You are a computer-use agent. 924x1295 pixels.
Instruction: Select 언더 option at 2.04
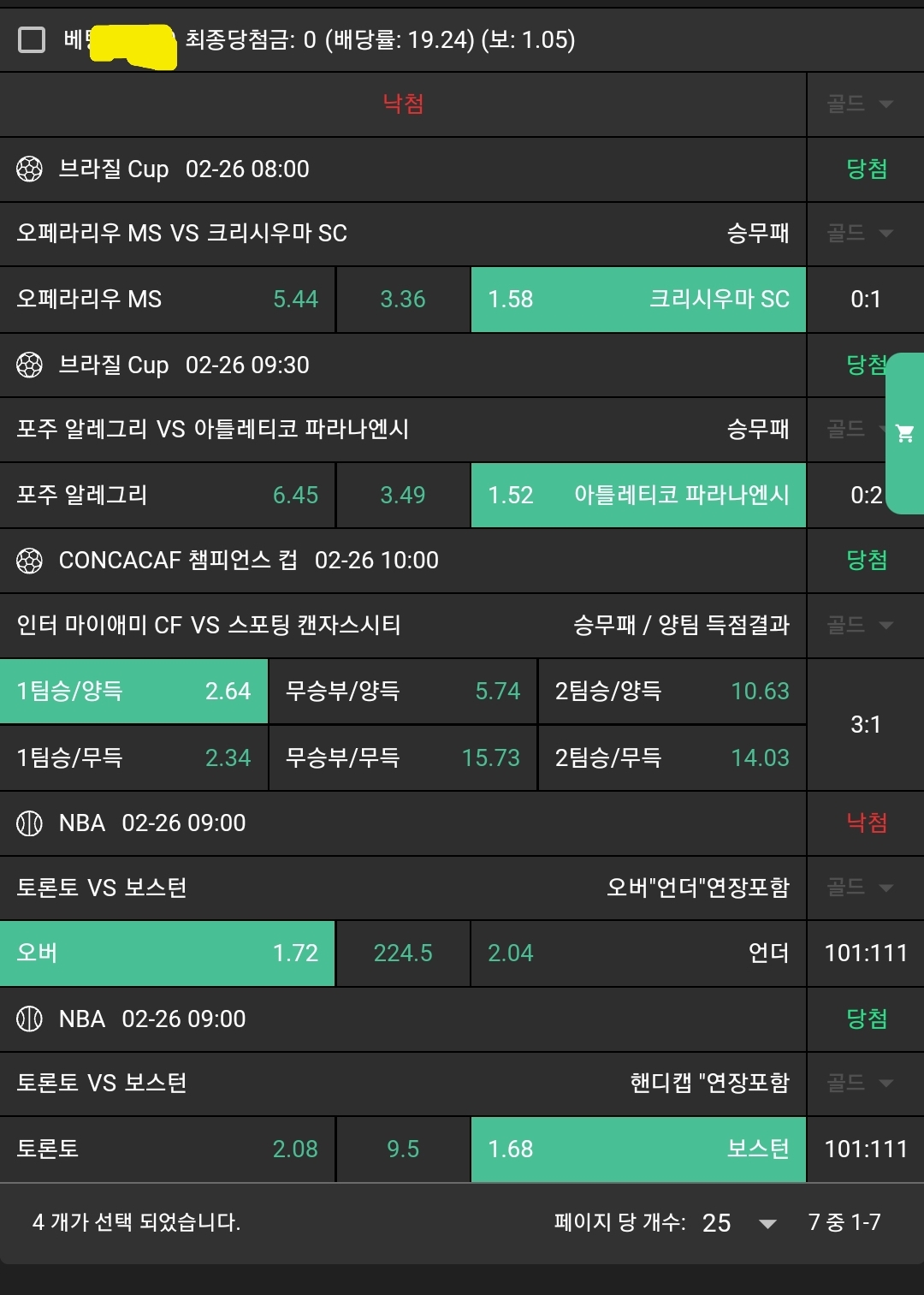pyautogui.click(x=637, y=953)
